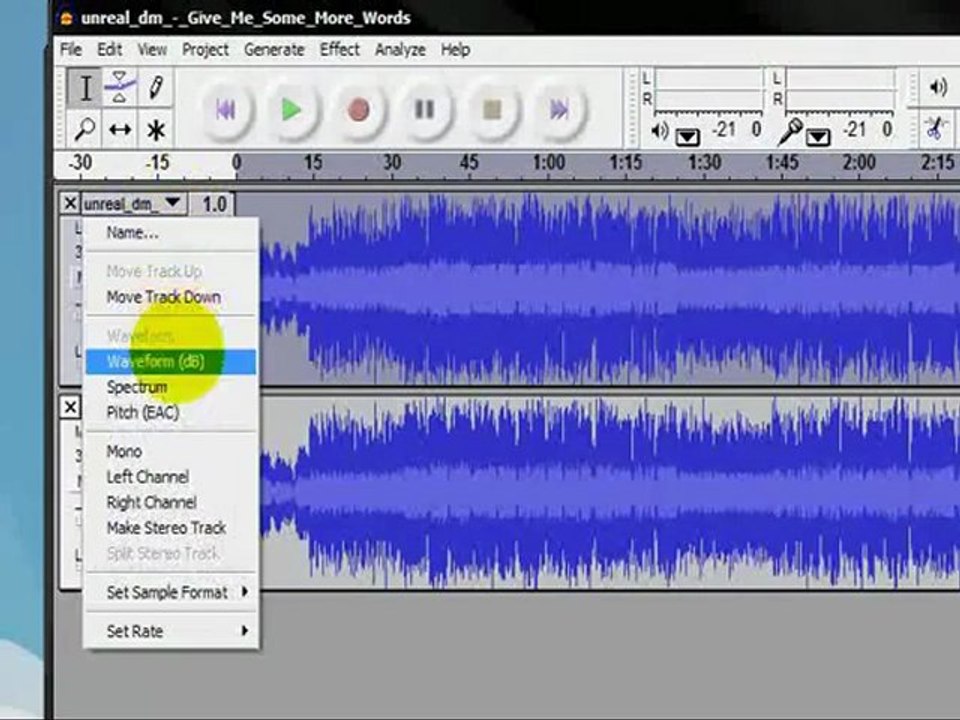Select the Selection (I-beam) tool
Image resolution: width=960 pixels, height=720 pixels.
coord(85,88)
